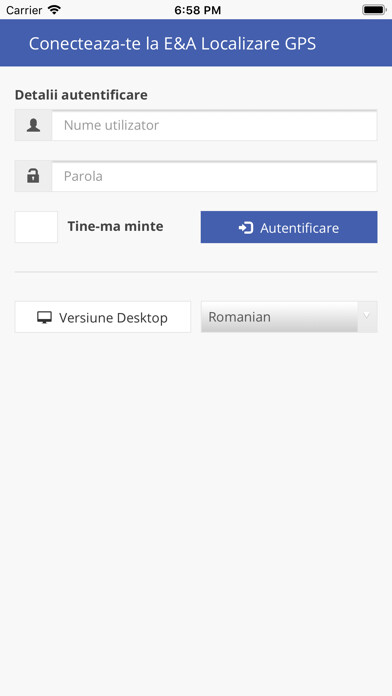
Task: Click the Conecteaza-te la E&A Localizare GPS header
Action: 172,44
